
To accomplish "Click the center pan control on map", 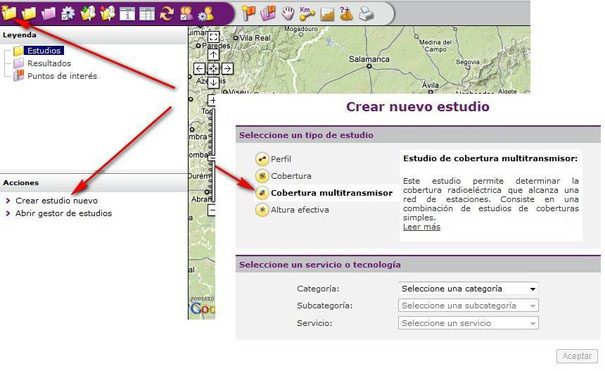I will (213, 69).
